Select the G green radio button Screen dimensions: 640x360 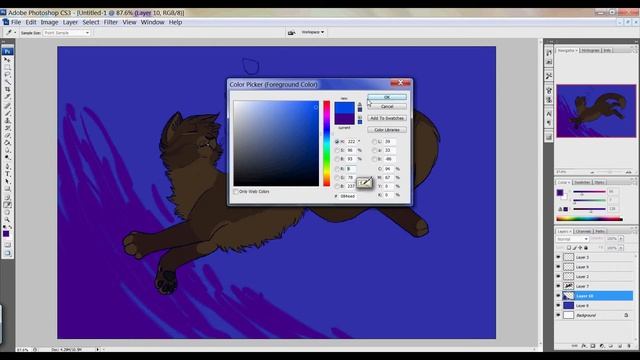pyautogui.click(x=337, y=178)
